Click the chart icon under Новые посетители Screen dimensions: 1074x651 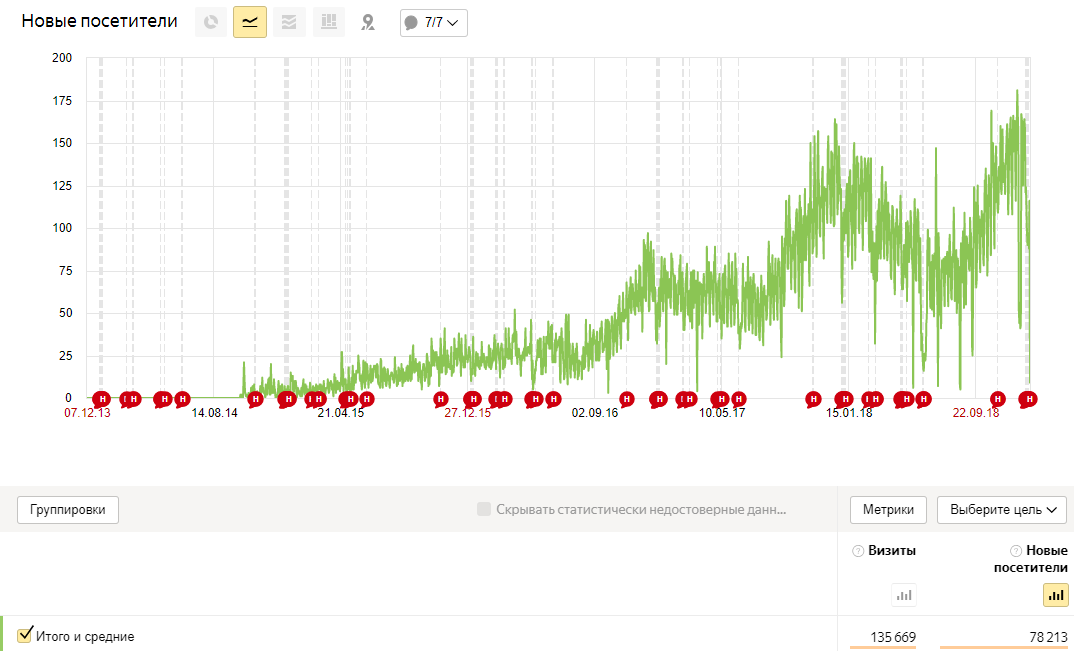tap(1056, 595)
